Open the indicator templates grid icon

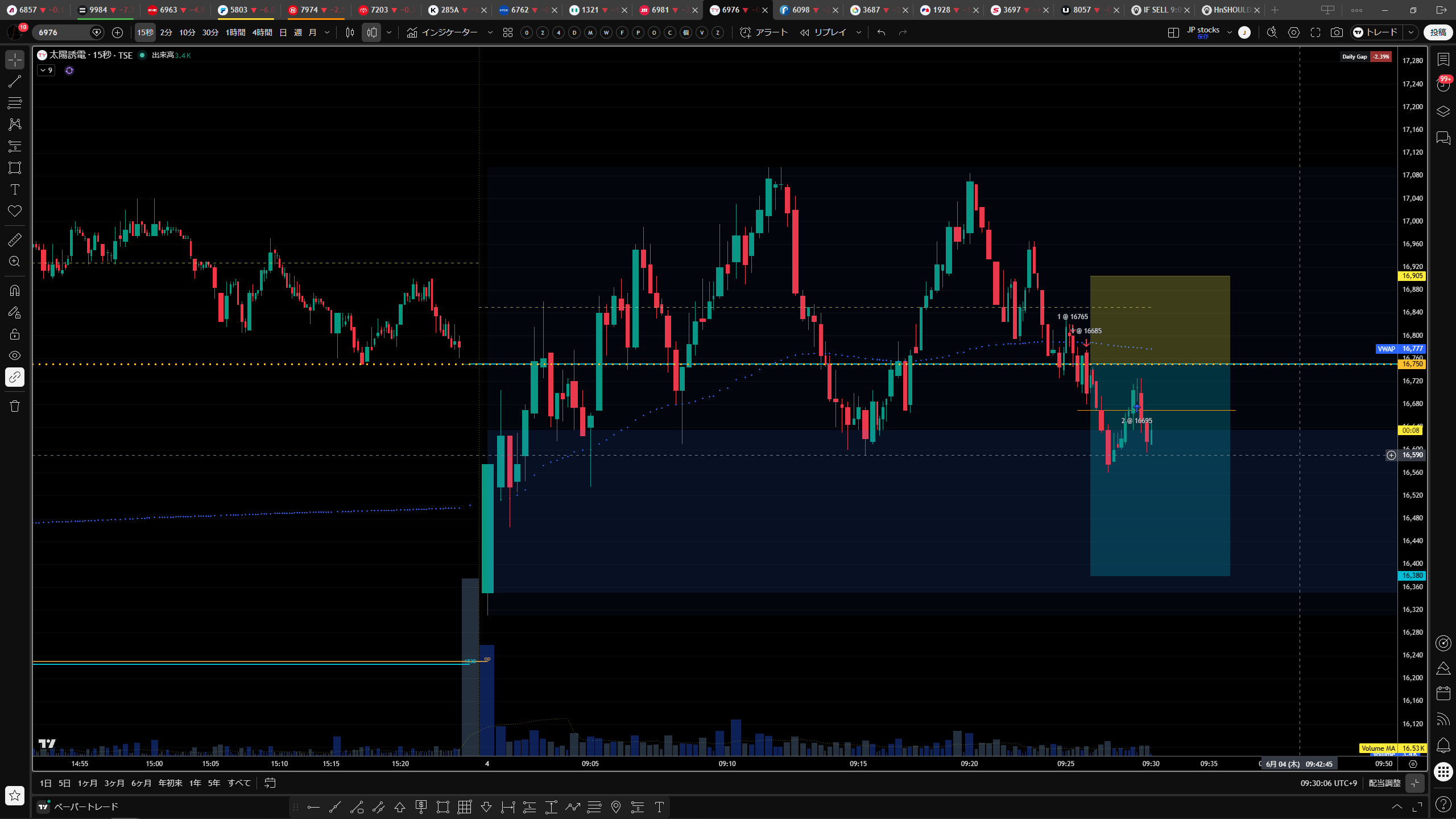click(508, 32)
